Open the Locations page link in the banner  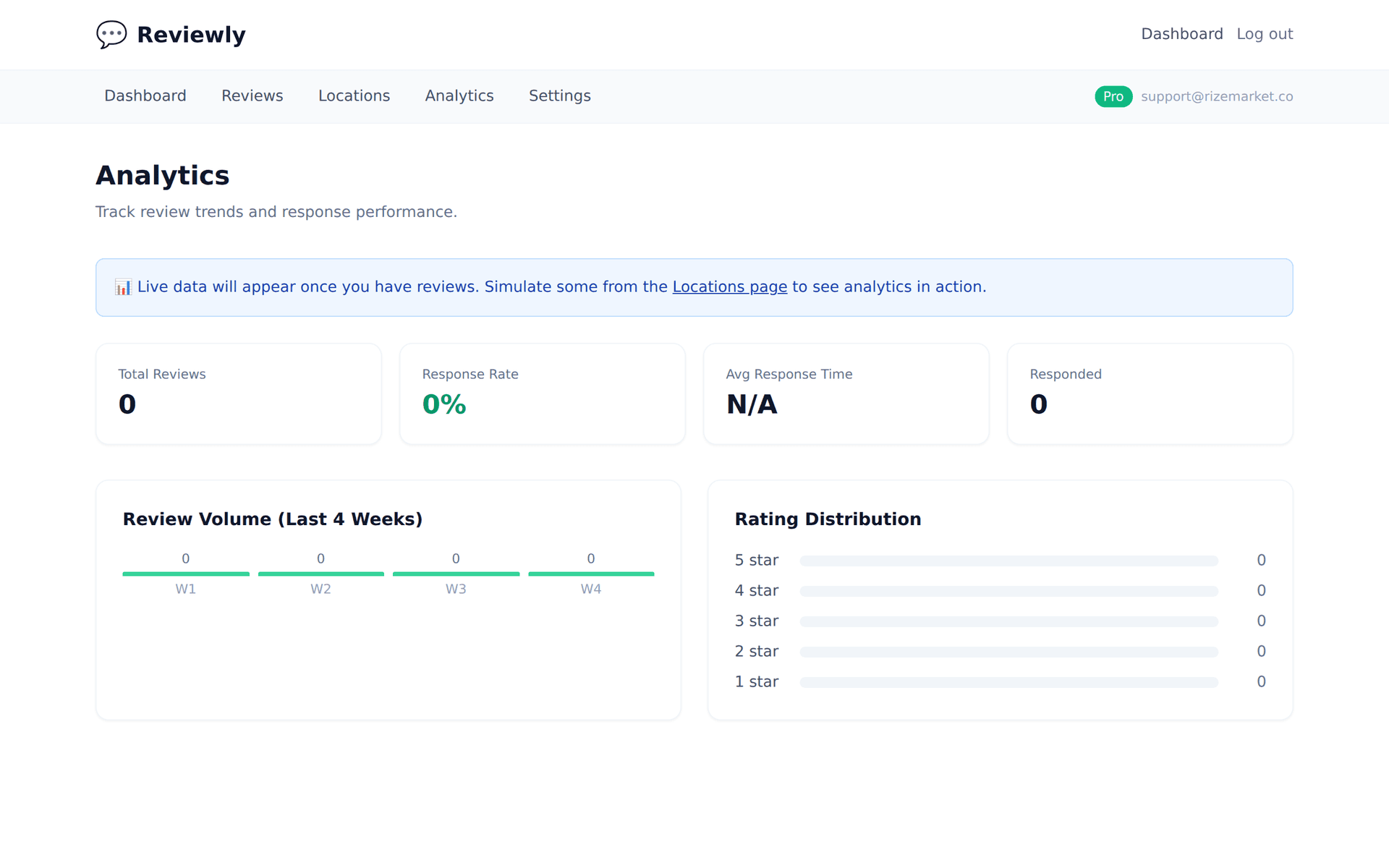pyautogui.click(x=729, y=286)
